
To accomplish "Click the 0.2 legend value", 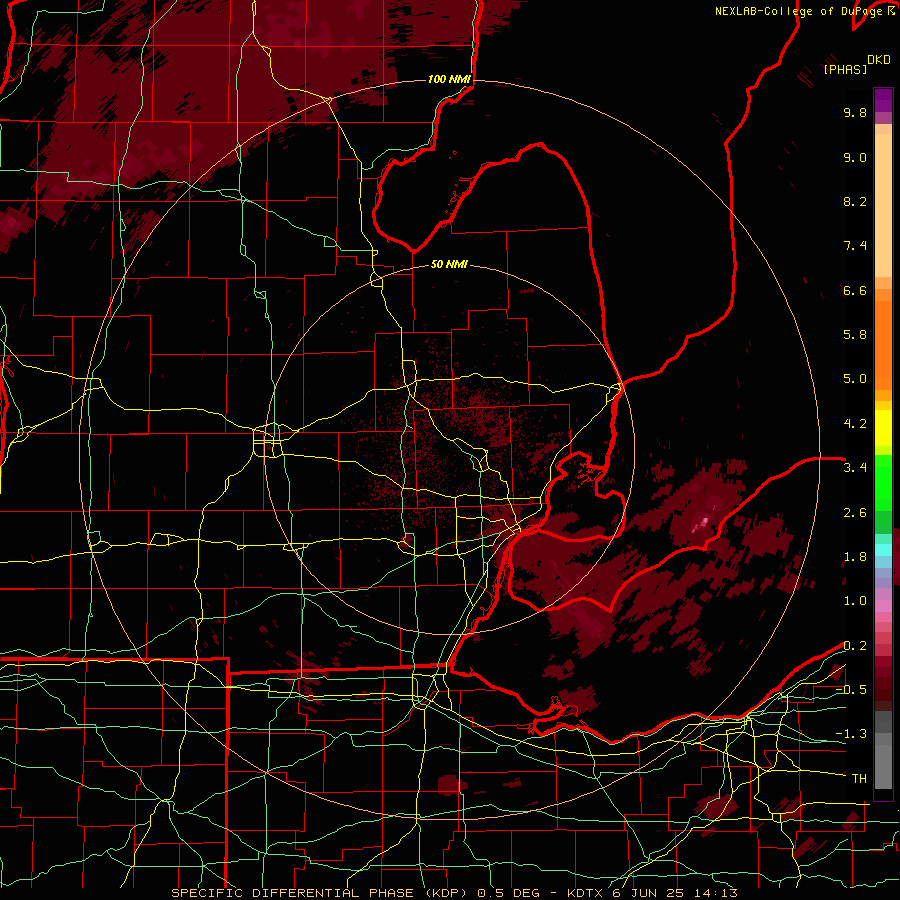I will [x=855, y=646].
